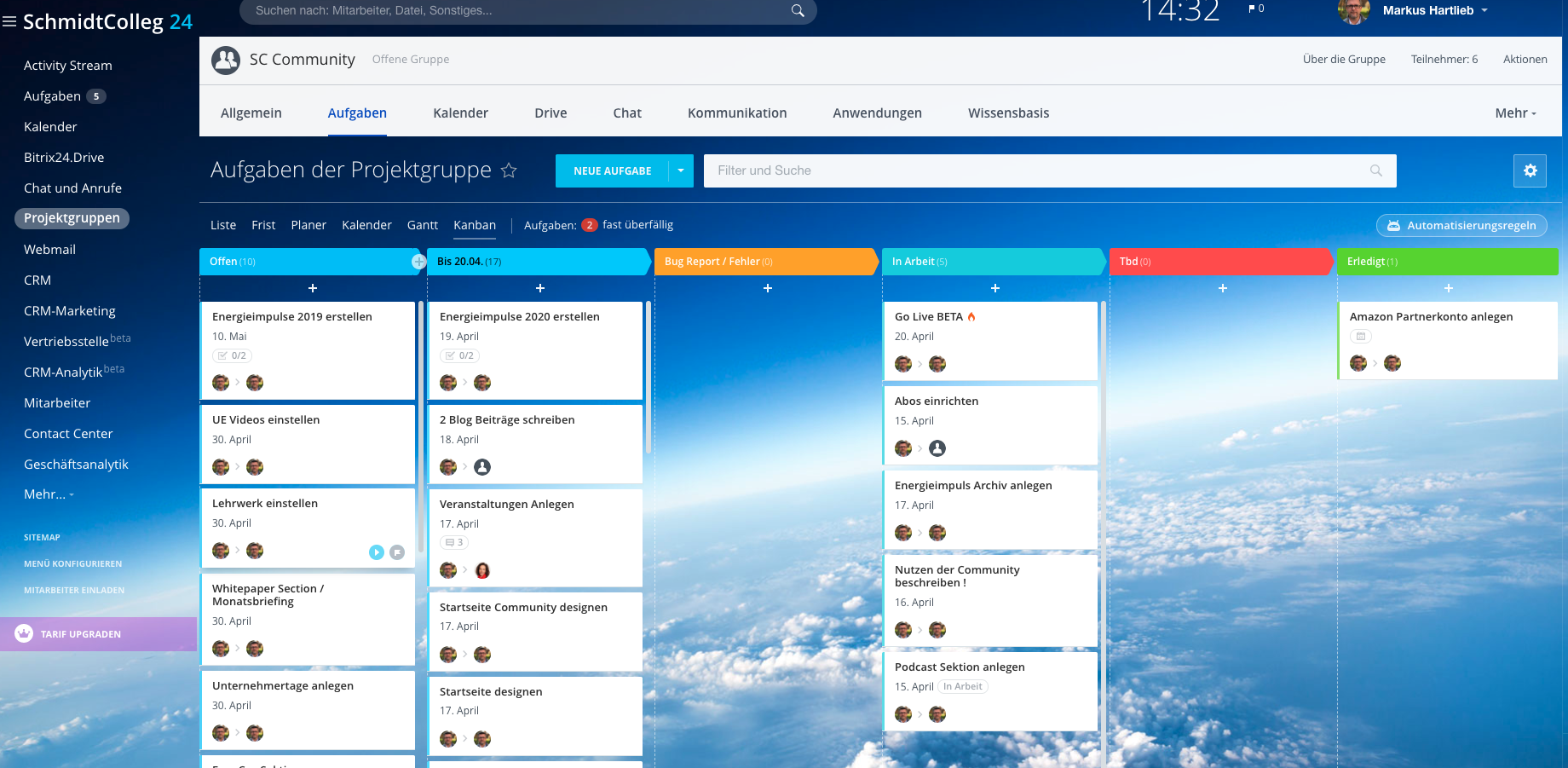Open the Kalender tab in the group navigation
Image resolution: width=1568 pixels, height=768 pixels.
pos(460,113)
